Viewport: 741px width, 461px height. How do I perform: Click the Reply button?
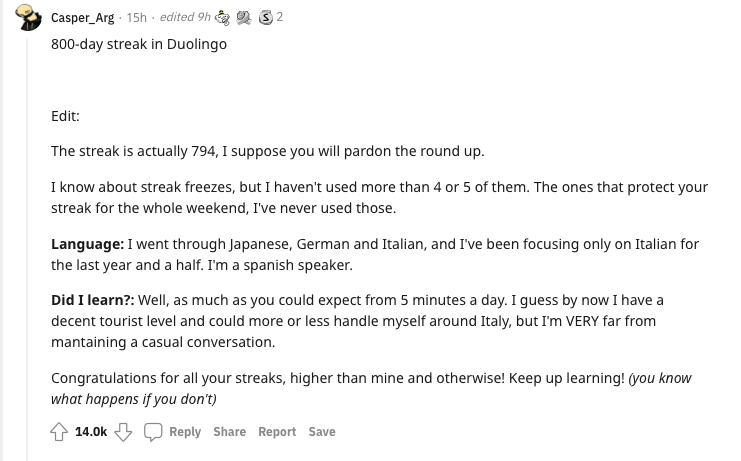point(185,431)
